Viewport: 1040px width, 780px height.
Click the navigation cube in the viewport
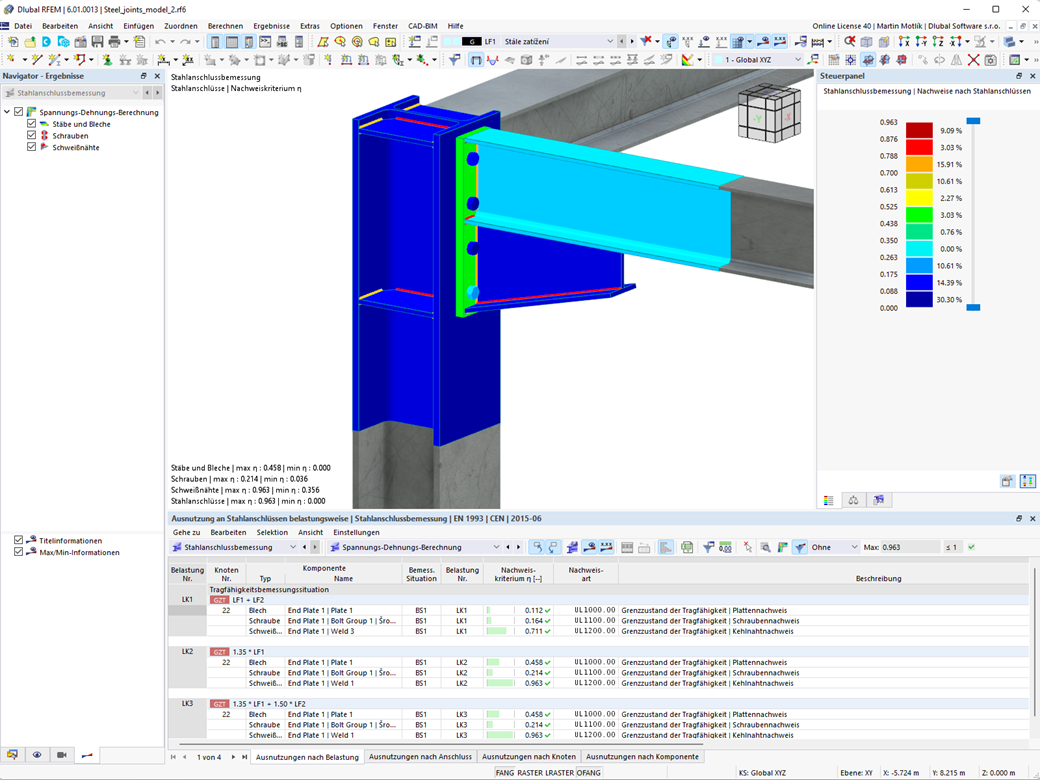[767, 117]
